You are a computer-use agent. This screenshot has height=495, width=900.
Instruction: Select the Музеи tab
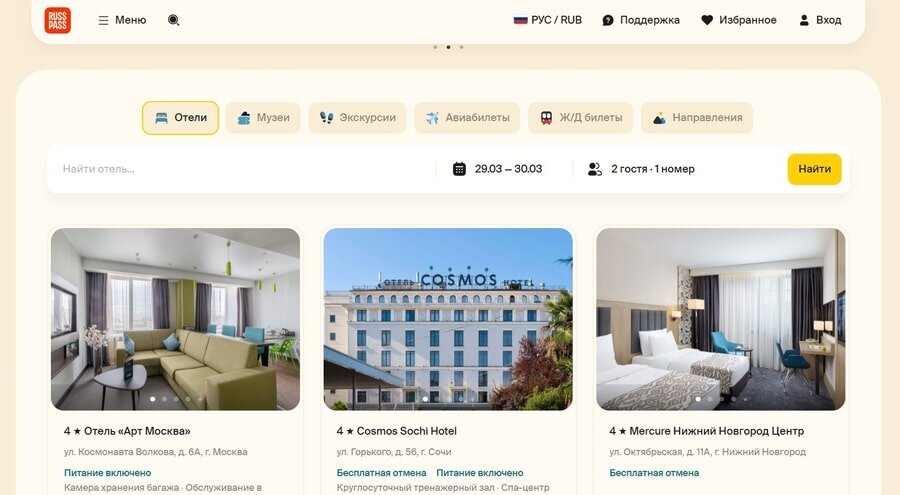[x=263, y=118]
